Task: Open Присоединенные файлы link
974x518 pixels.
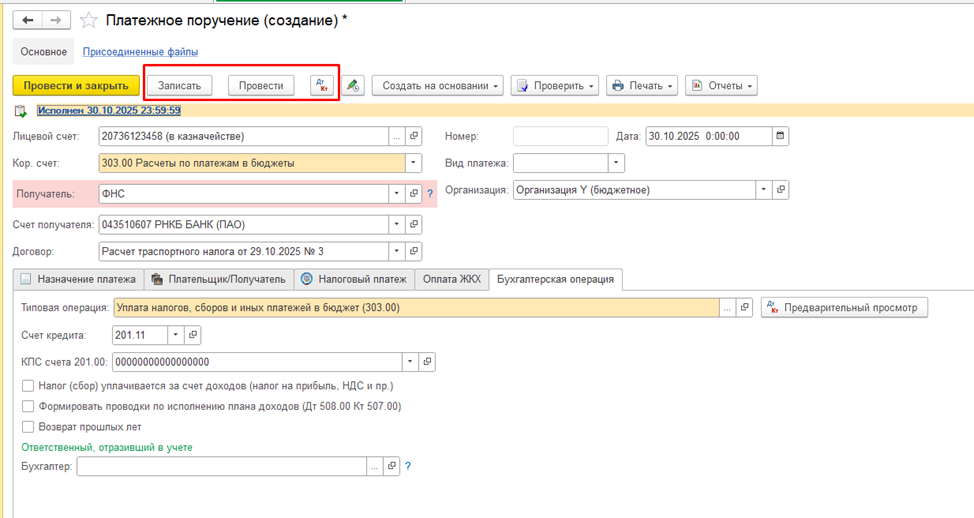Action: [140, 52]
